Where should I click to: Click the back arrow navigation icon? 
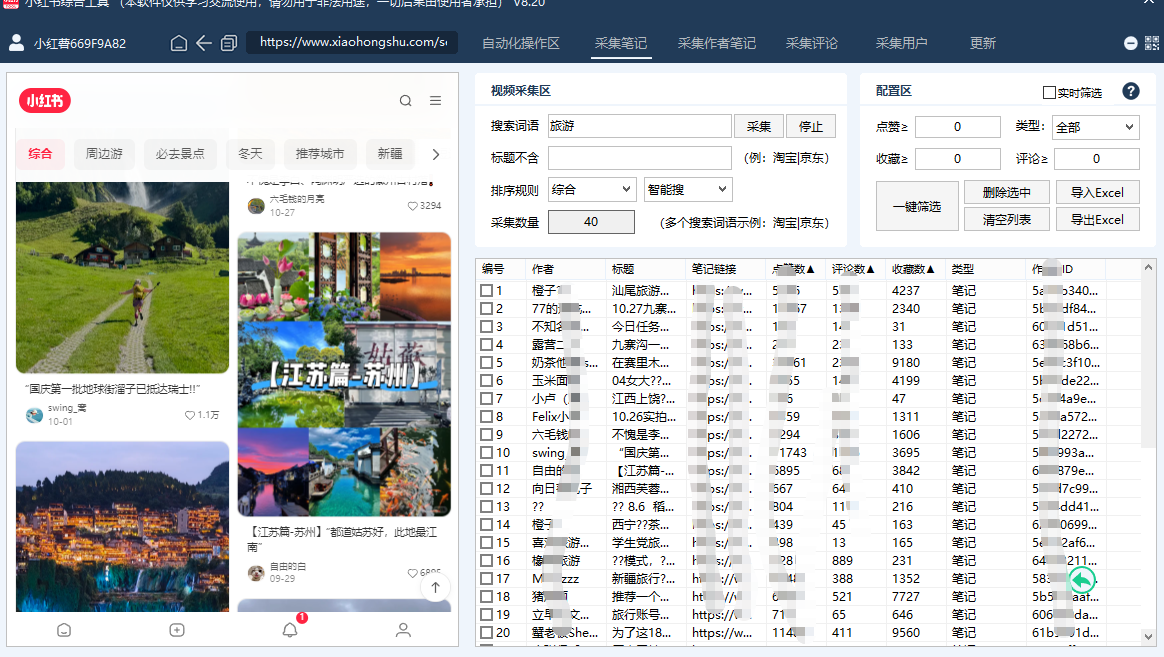202,43
